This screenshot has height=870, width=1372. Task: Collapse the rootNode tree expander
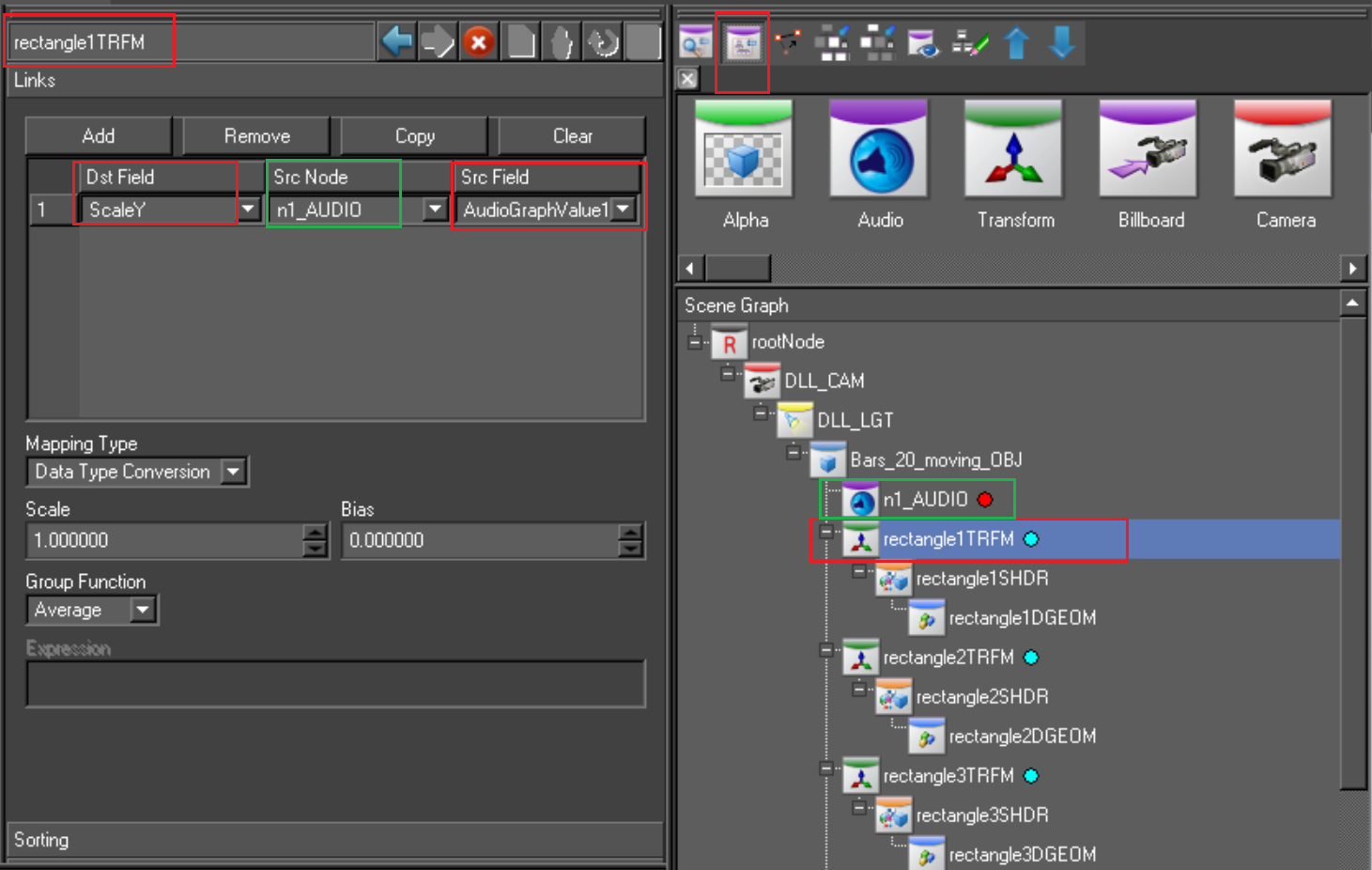pos(695,342)
